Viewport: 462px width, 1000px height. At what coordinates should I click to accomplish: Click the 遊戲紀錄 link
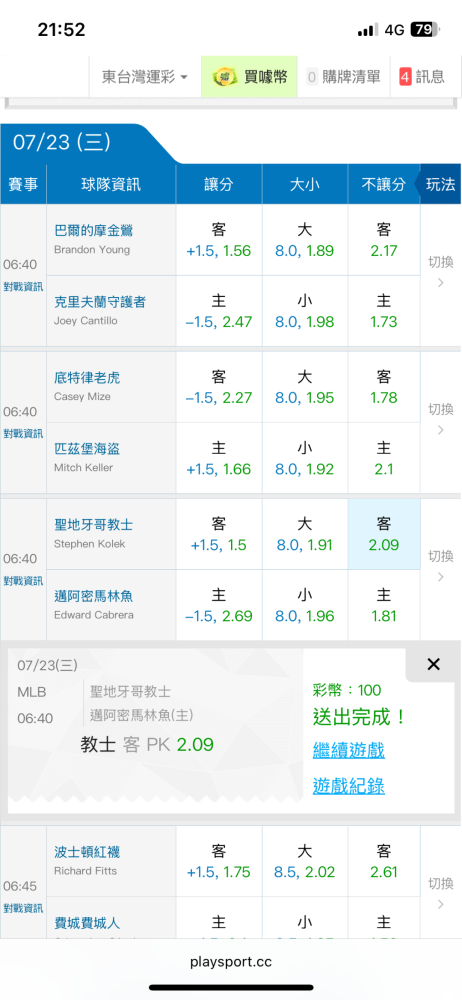(348, 786)
